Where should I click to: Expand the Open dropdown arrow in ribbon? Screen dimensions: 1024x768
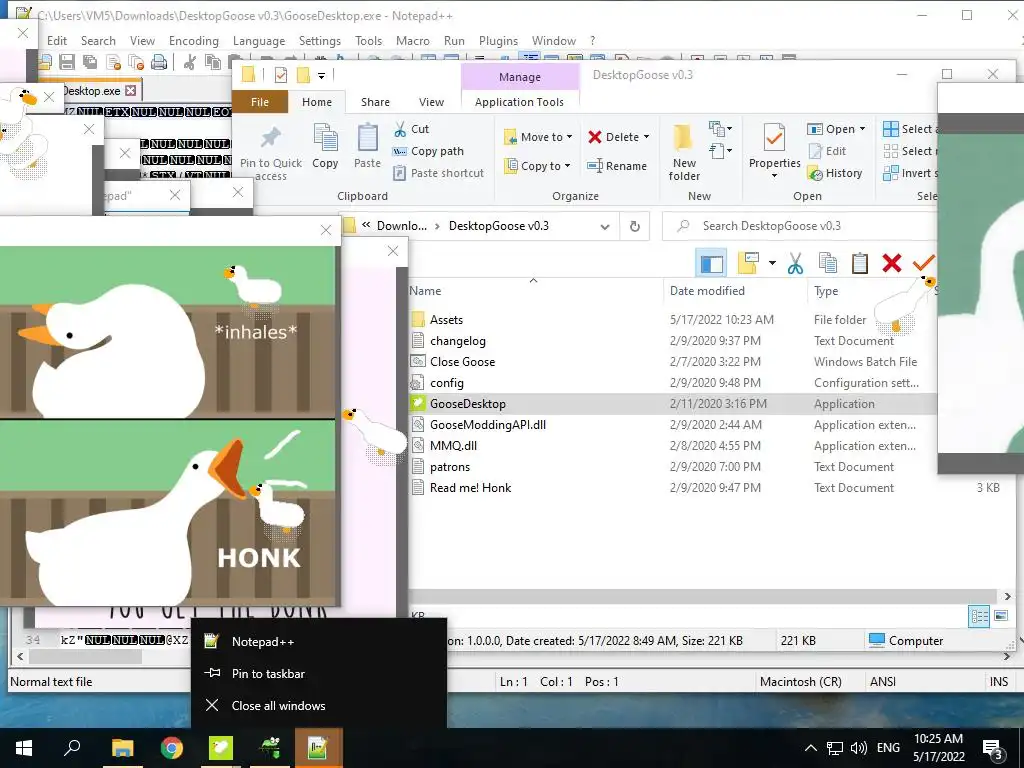point(863,129)
